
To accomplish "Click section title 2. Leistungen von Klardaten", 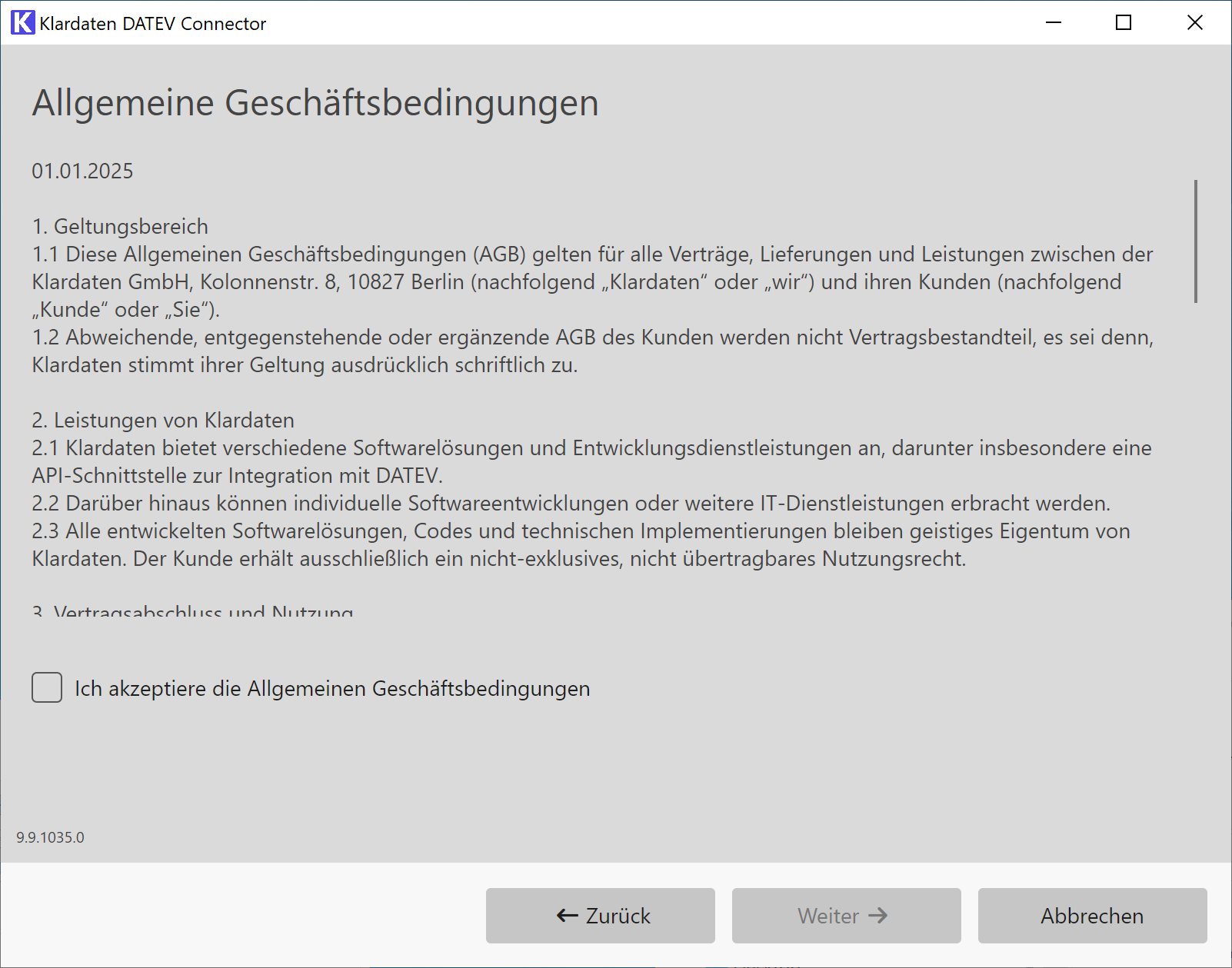I will [x=162, y=421].
